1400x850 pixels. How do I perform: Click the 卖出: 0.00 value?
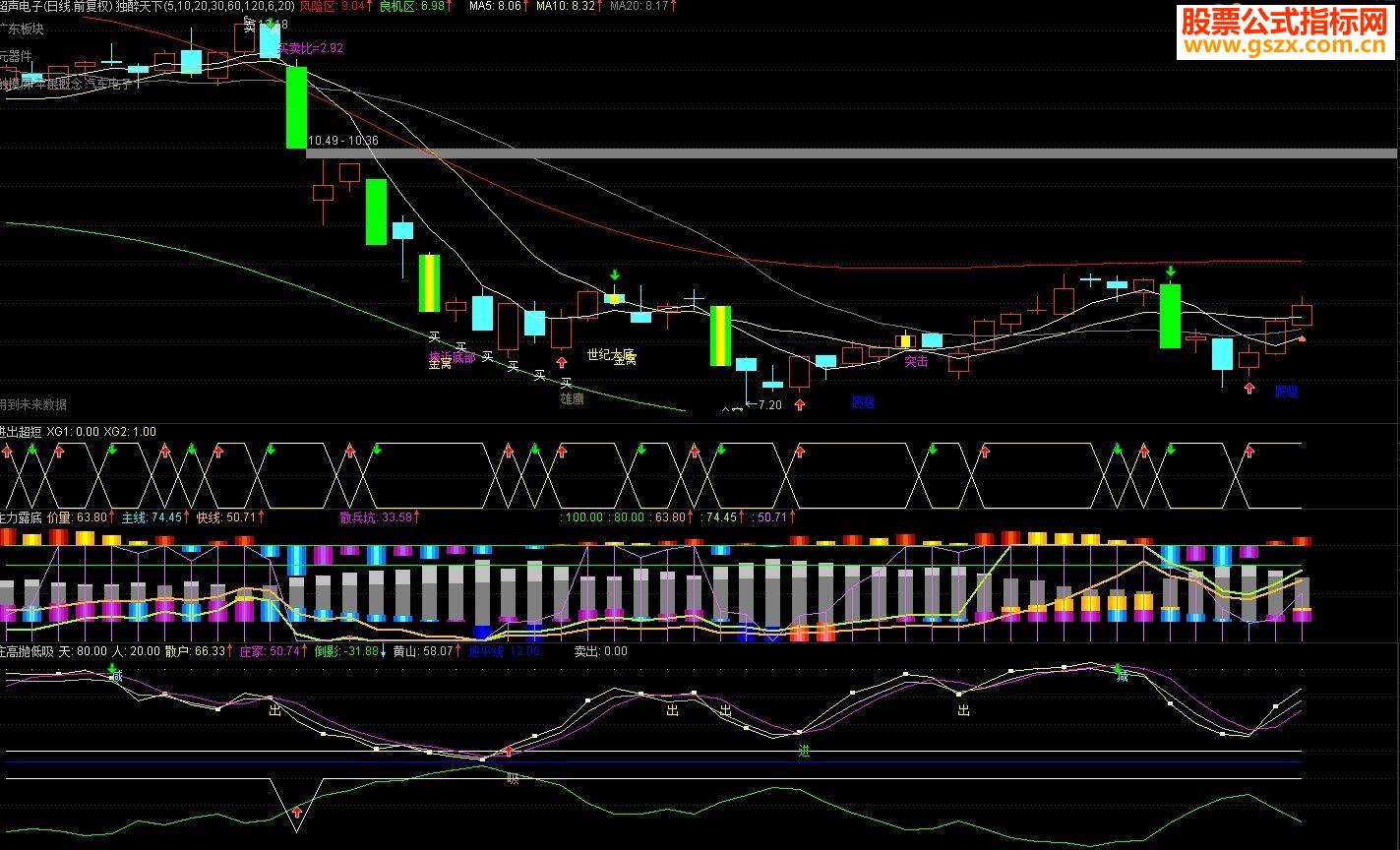(x=600, y=651)
